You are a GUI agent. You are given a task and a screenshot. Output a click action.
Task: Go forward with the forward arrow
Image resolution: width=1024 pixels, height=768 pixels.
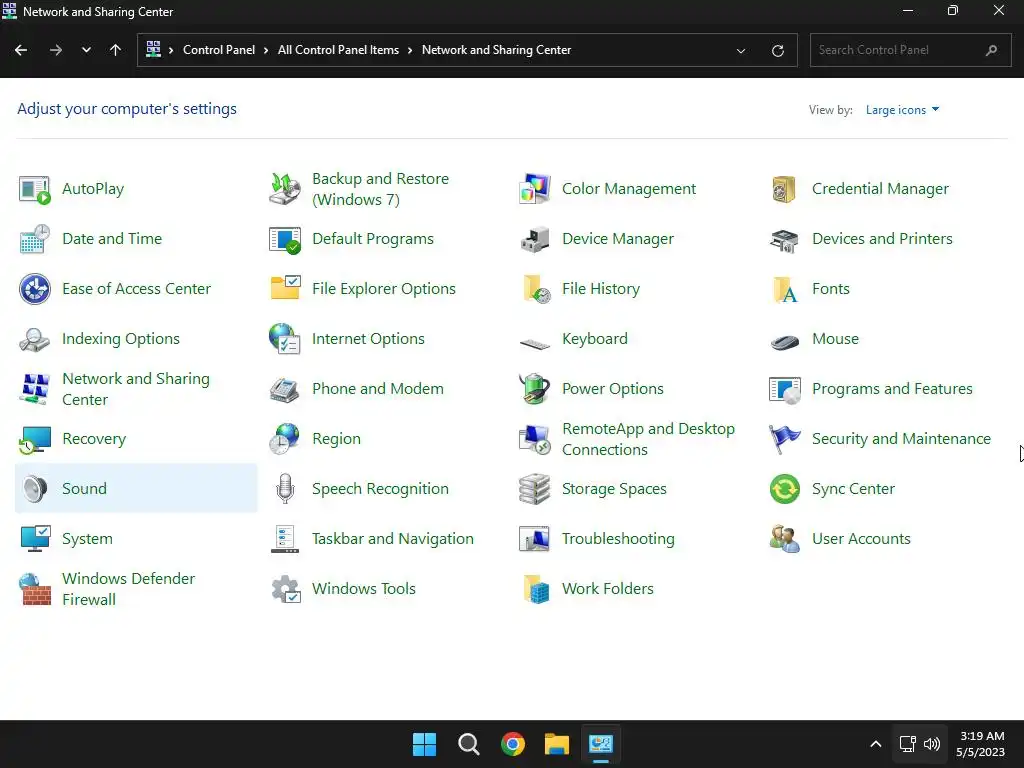point(56,50)
